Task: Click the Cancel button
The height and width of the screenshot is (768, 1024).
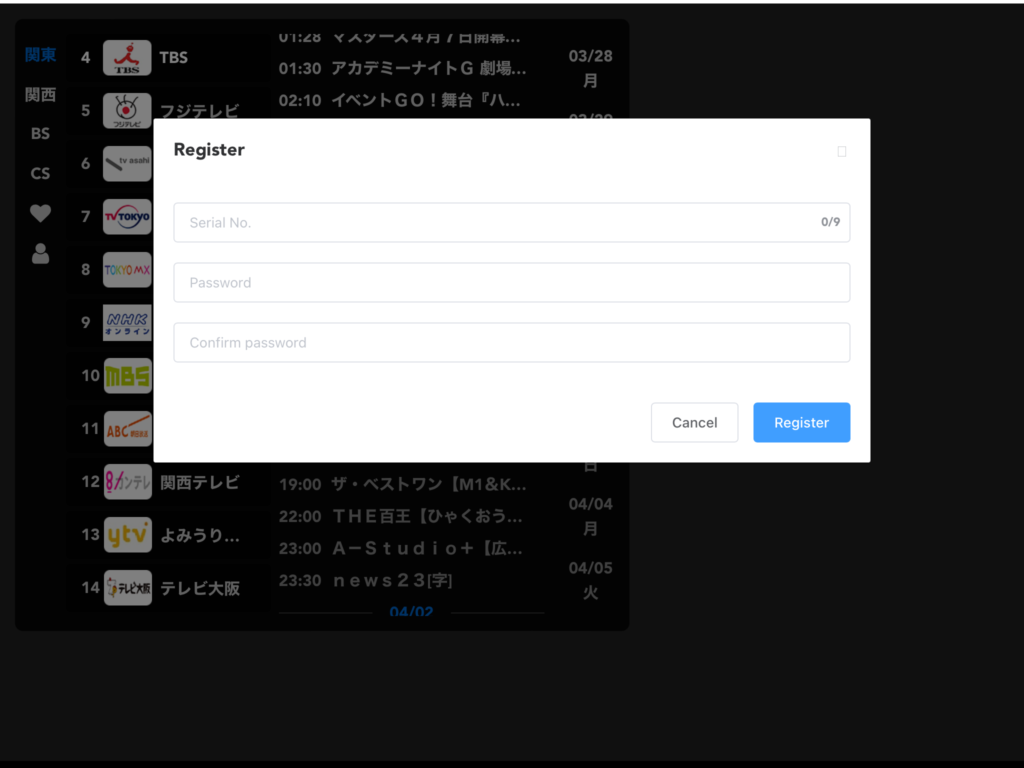Action: coord(694,423)
